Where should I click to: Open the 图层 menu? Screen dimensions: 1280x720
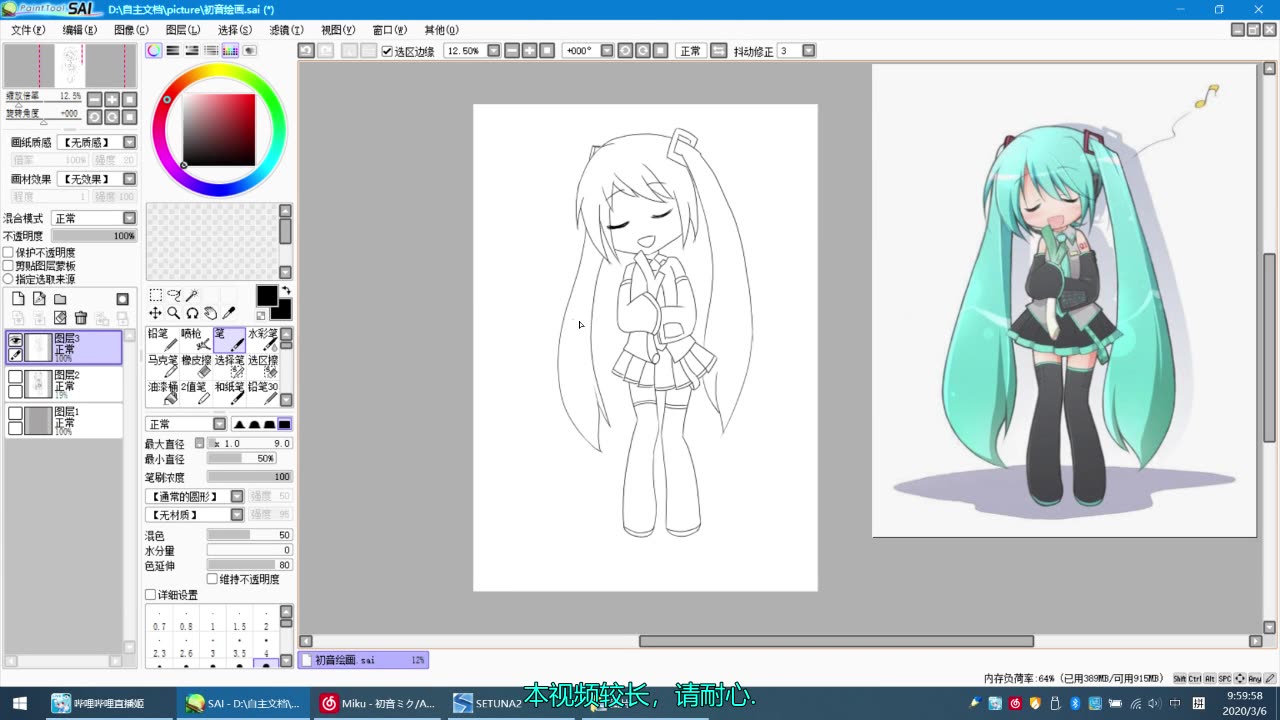[x=183, y=30]
